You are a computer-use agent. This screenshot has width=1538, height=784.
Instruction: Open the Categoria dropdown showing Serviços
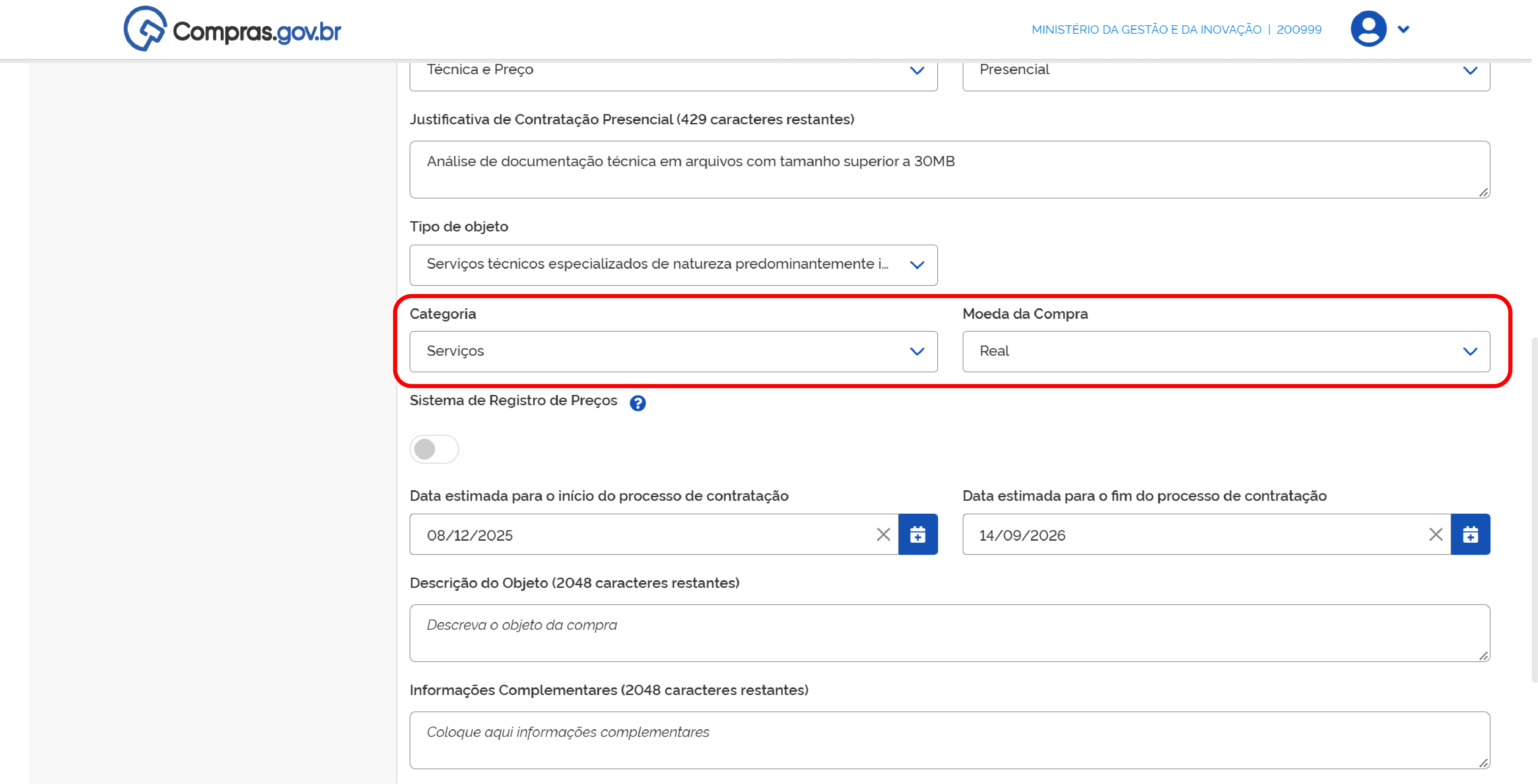(x=674, y=351)
